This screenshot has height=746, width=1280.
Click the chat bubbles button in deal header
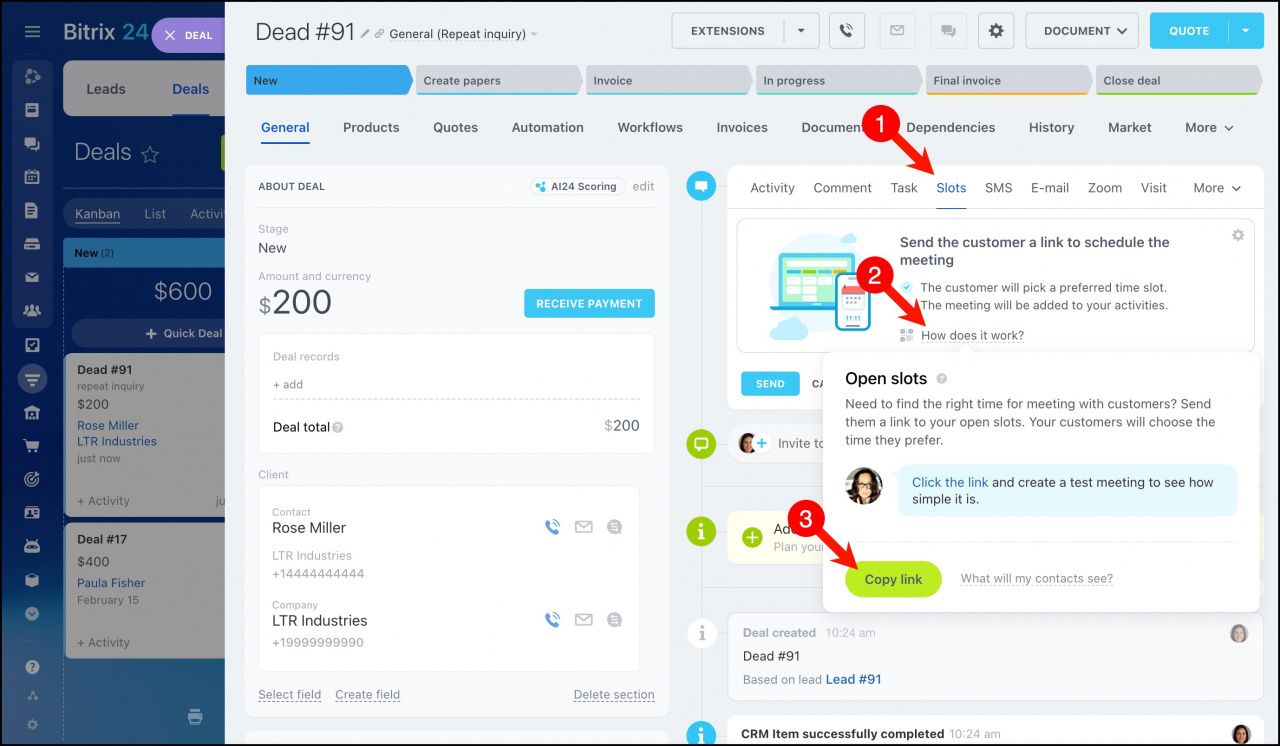(x=947, y=31)
